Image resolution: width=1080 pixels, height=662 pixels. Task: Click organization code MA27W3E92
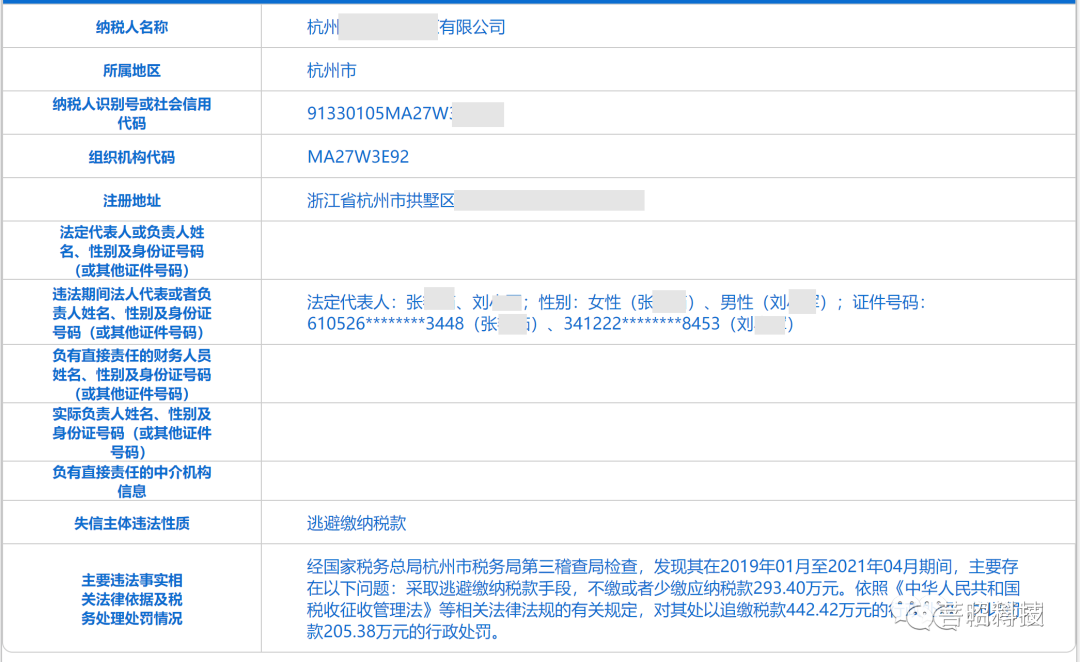coord(358,157)
